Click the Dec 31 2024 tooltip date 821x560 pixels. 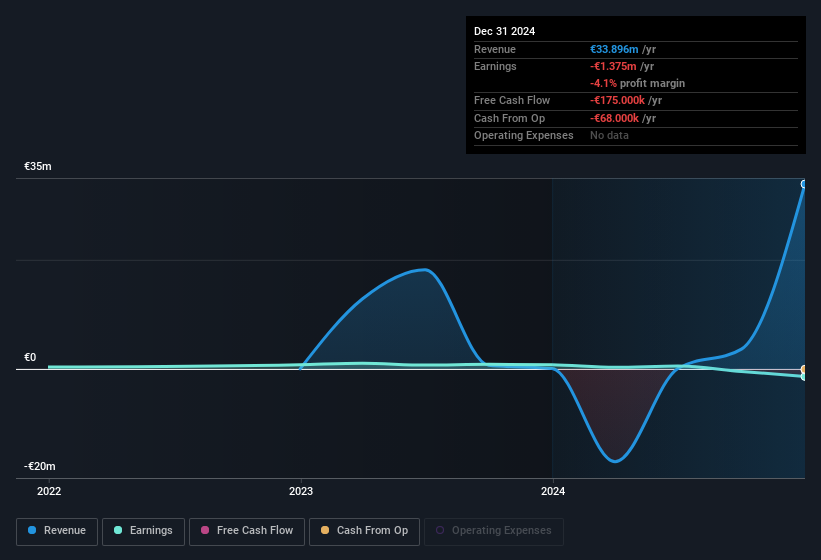[x=504, y=31]
